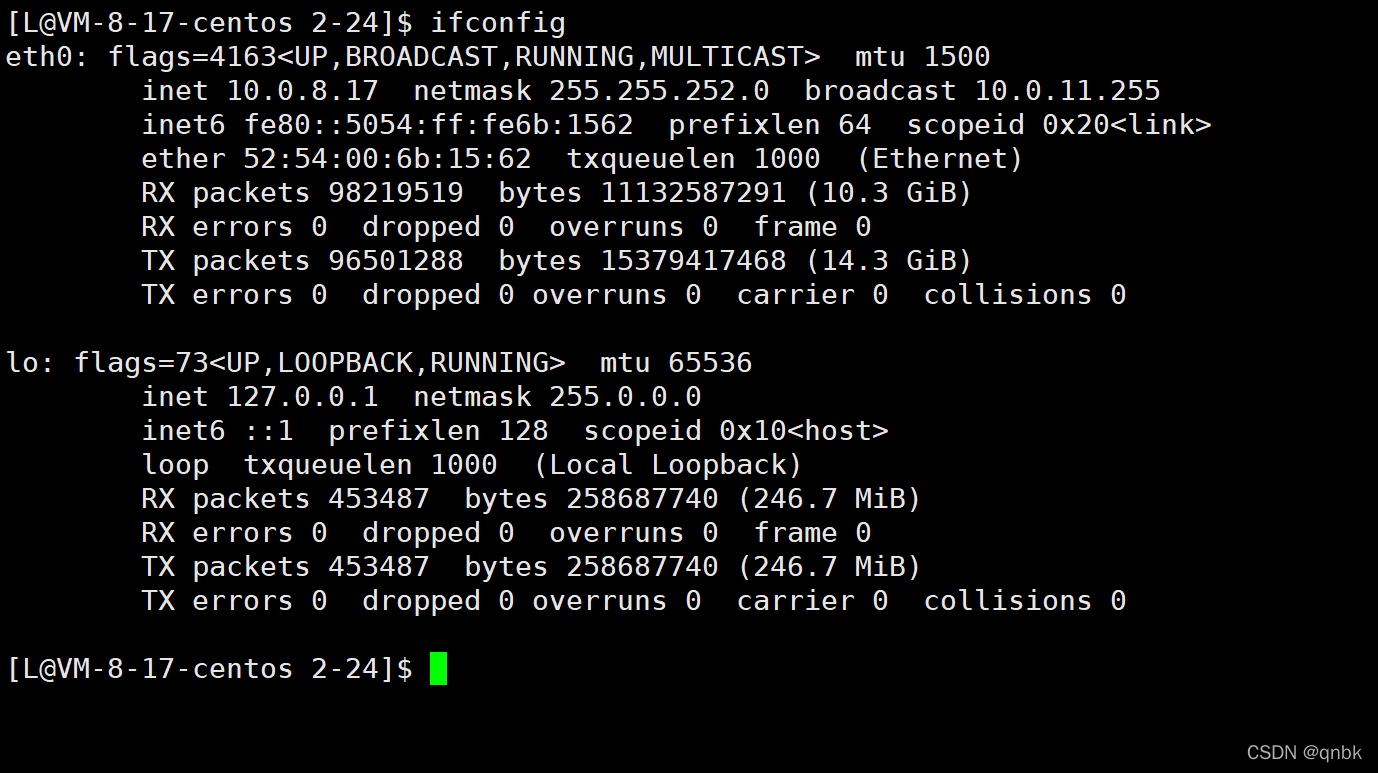Viewport: 1378px width, 773px height.
Task: Click TX packets count 96501288
Action: pos(395,261)
